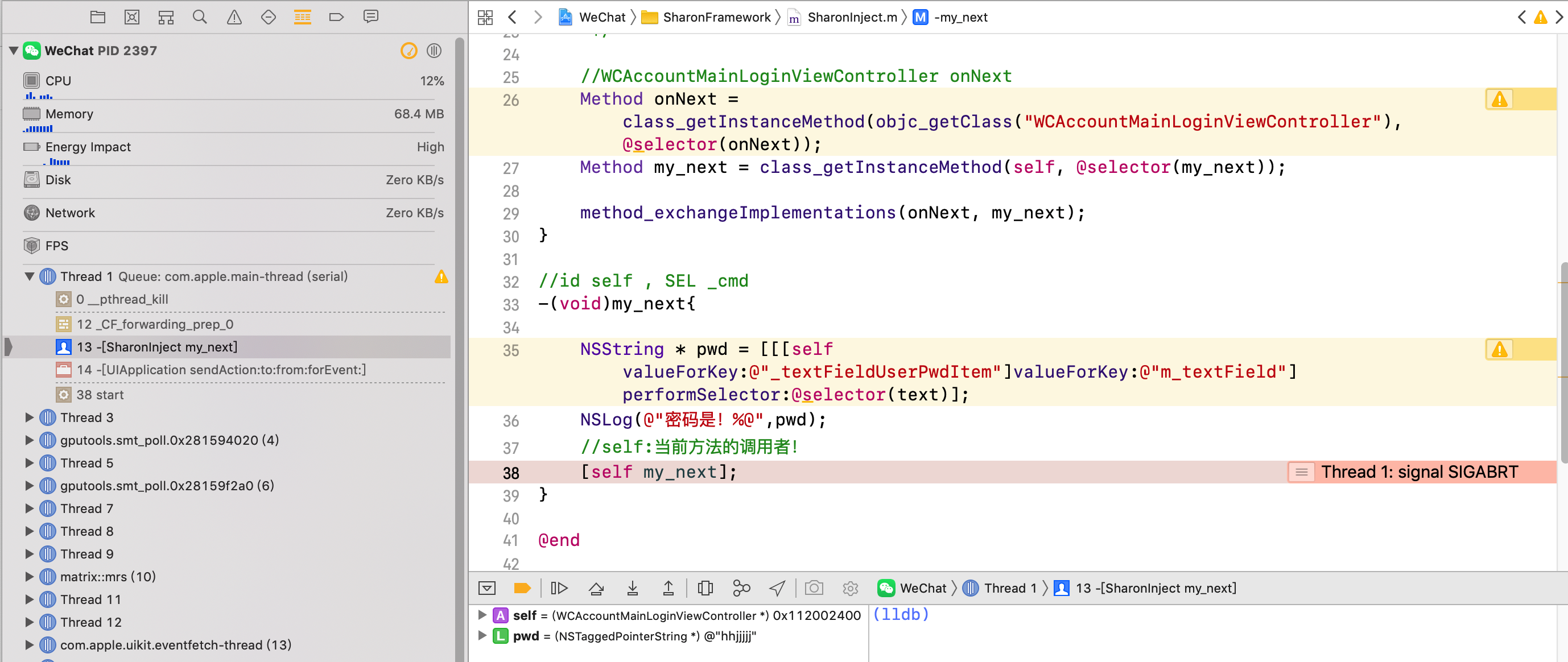1568x662 pixels.
Task: Open the Debug Memory Graph tool
Action: click(x=741, y=587)
